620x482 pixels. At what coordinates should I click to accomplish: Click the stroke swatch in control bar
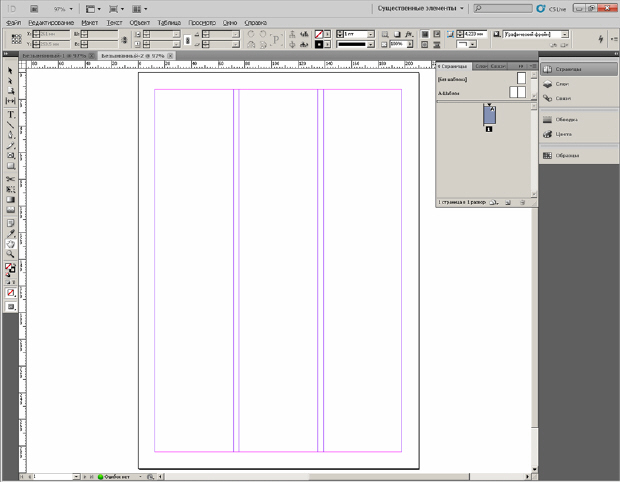pyautogui.click(x=319, y=44)
